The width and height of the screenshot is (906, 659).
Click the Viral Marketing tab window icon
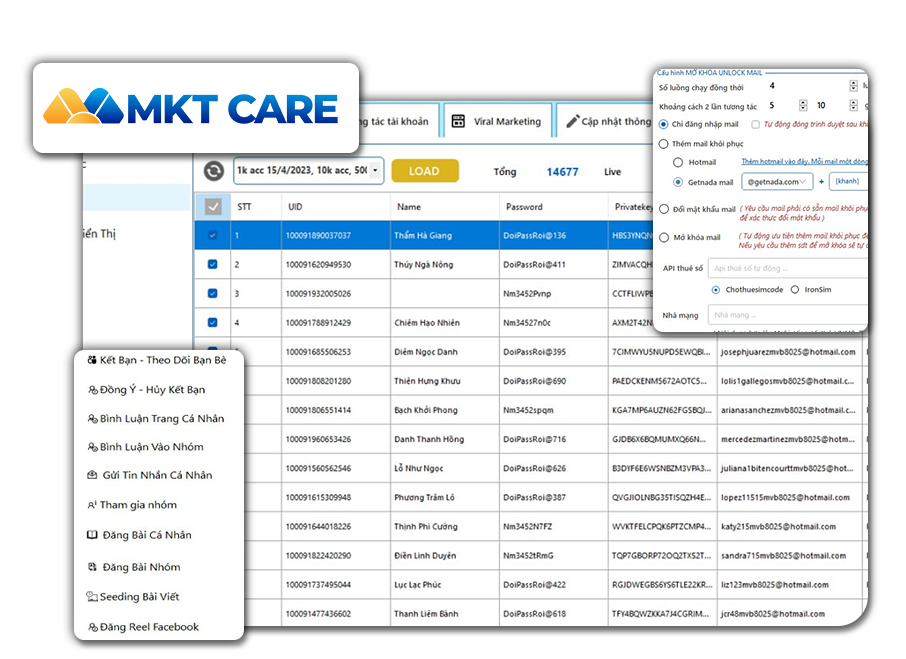point(458,121)
